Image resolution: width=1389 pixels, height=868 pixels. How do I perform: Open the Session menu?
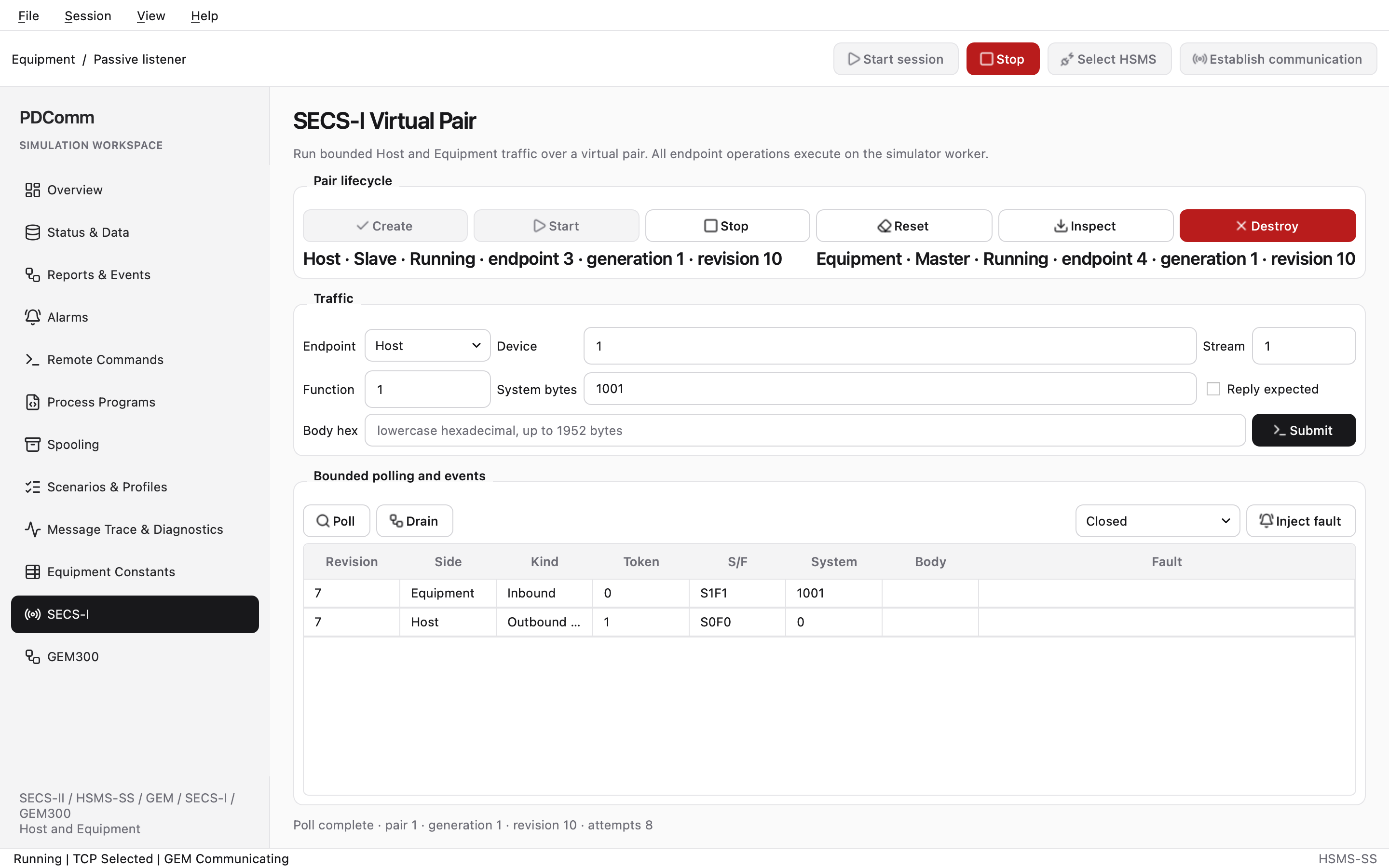(88, 15)
